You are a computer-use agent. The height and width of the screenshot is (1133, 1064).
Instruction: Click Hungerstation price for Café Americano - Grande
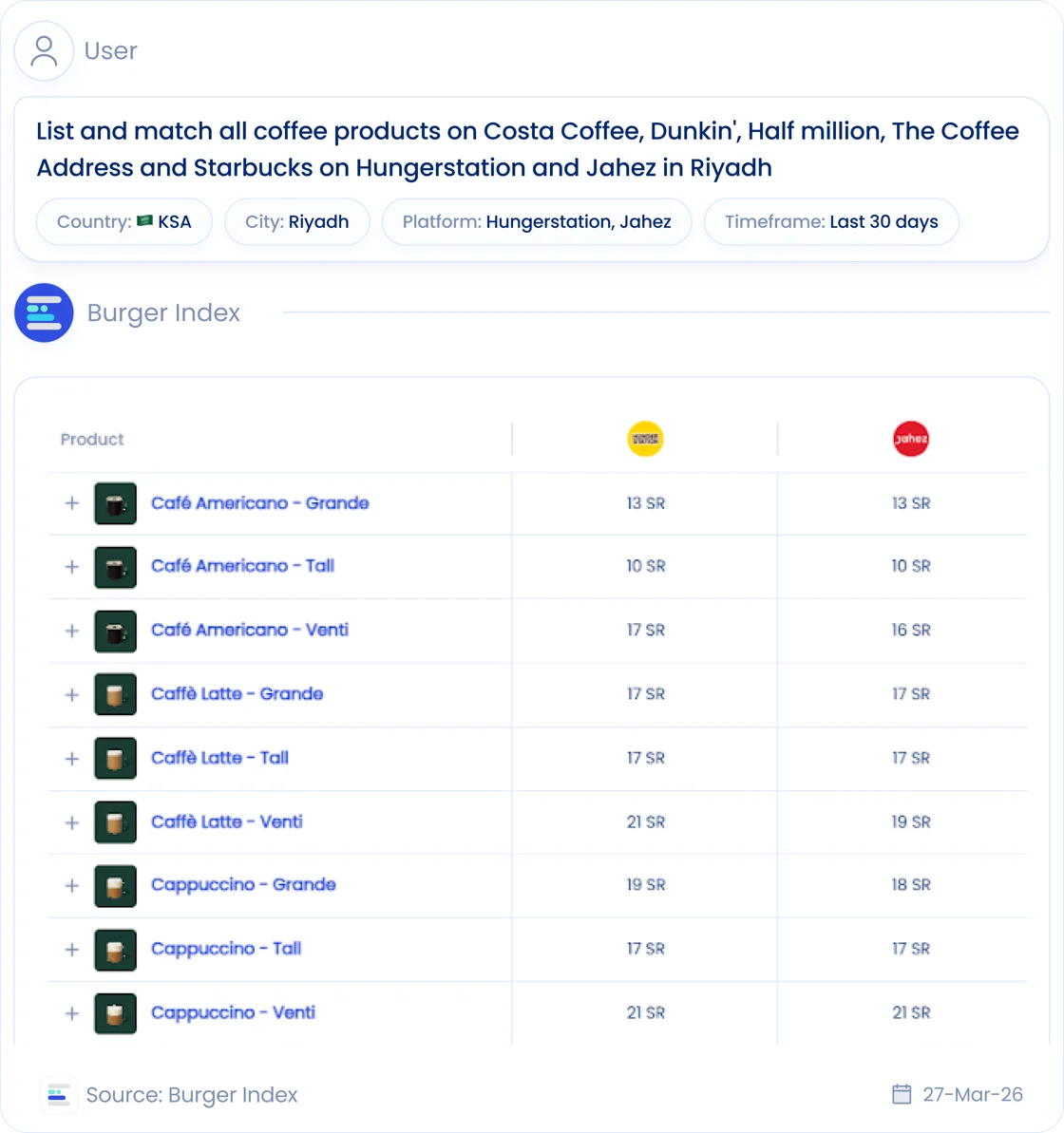coord(645,503)
